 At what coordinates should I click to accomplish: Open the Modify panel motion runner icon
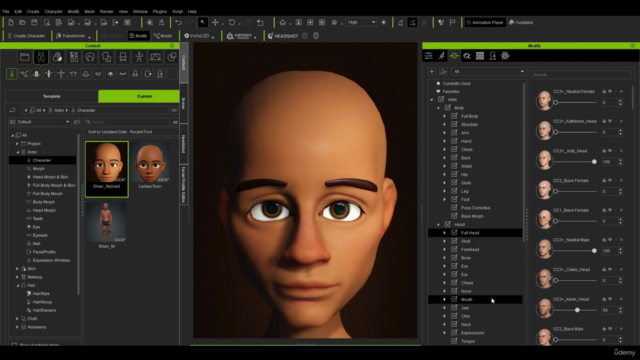pos(441,56)
